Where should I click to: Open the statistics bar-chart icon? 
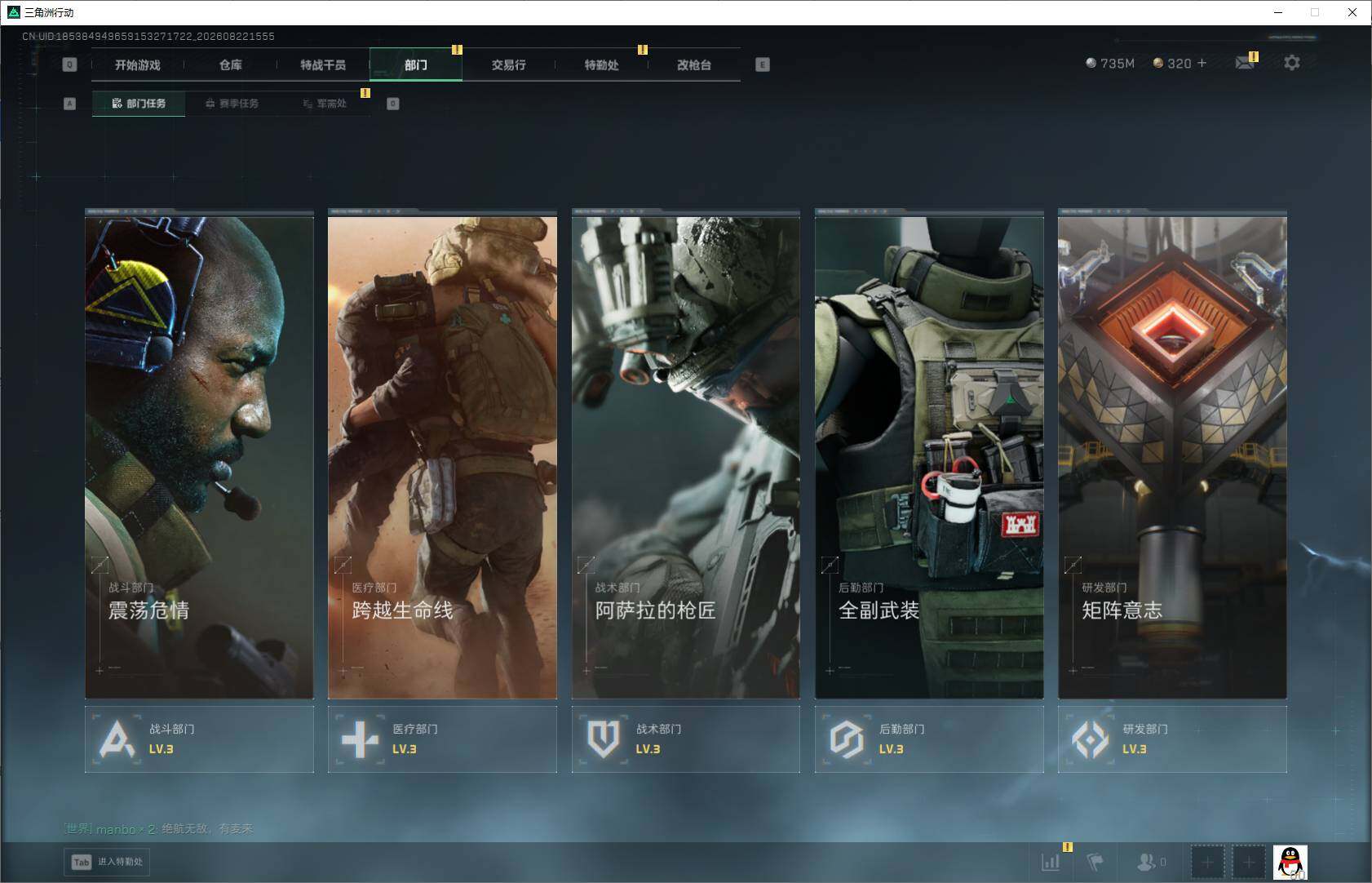[1051, 862]
